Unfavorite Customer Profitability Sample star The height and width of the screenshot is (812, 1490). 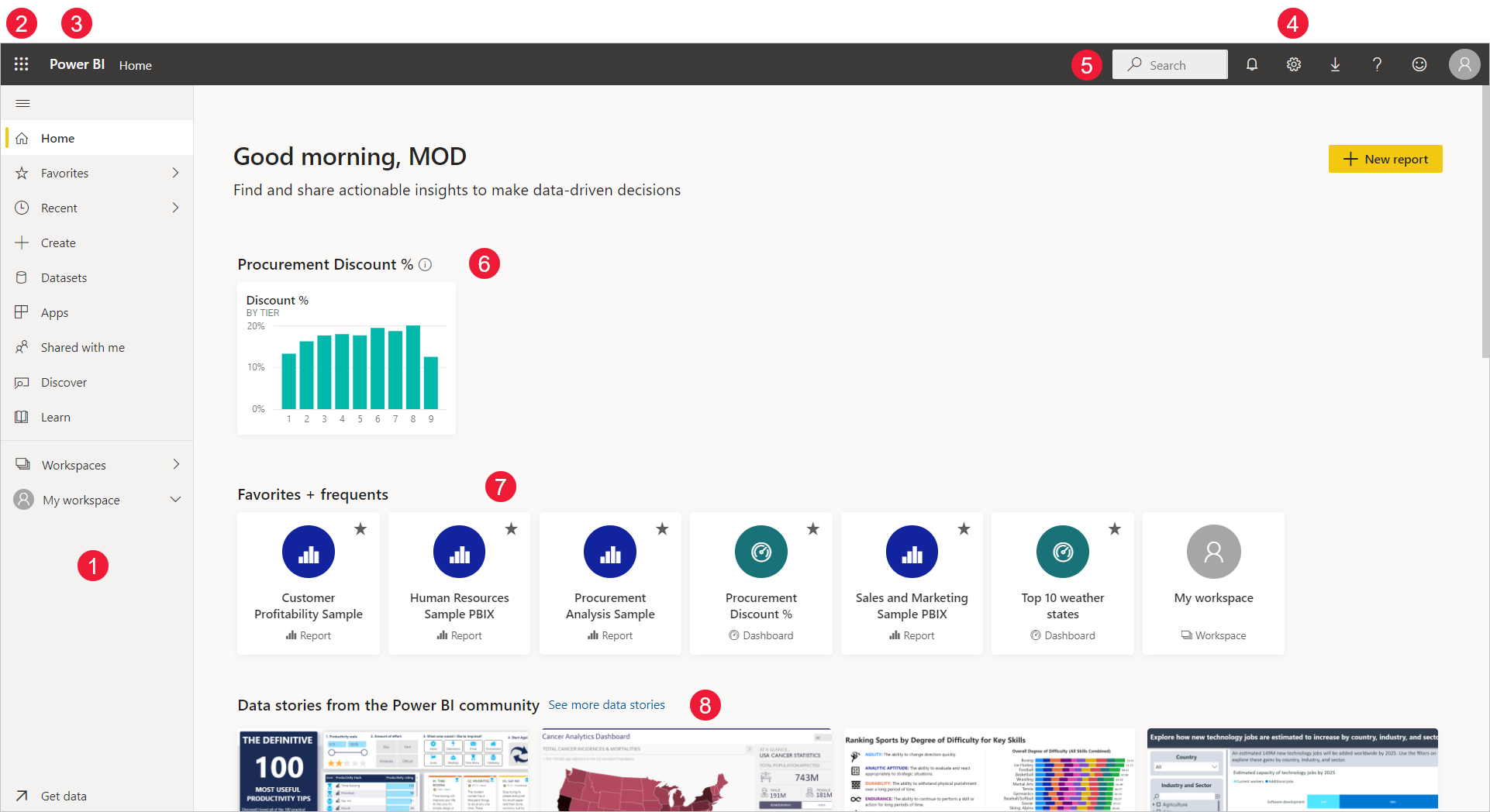(x=360, y=529)
